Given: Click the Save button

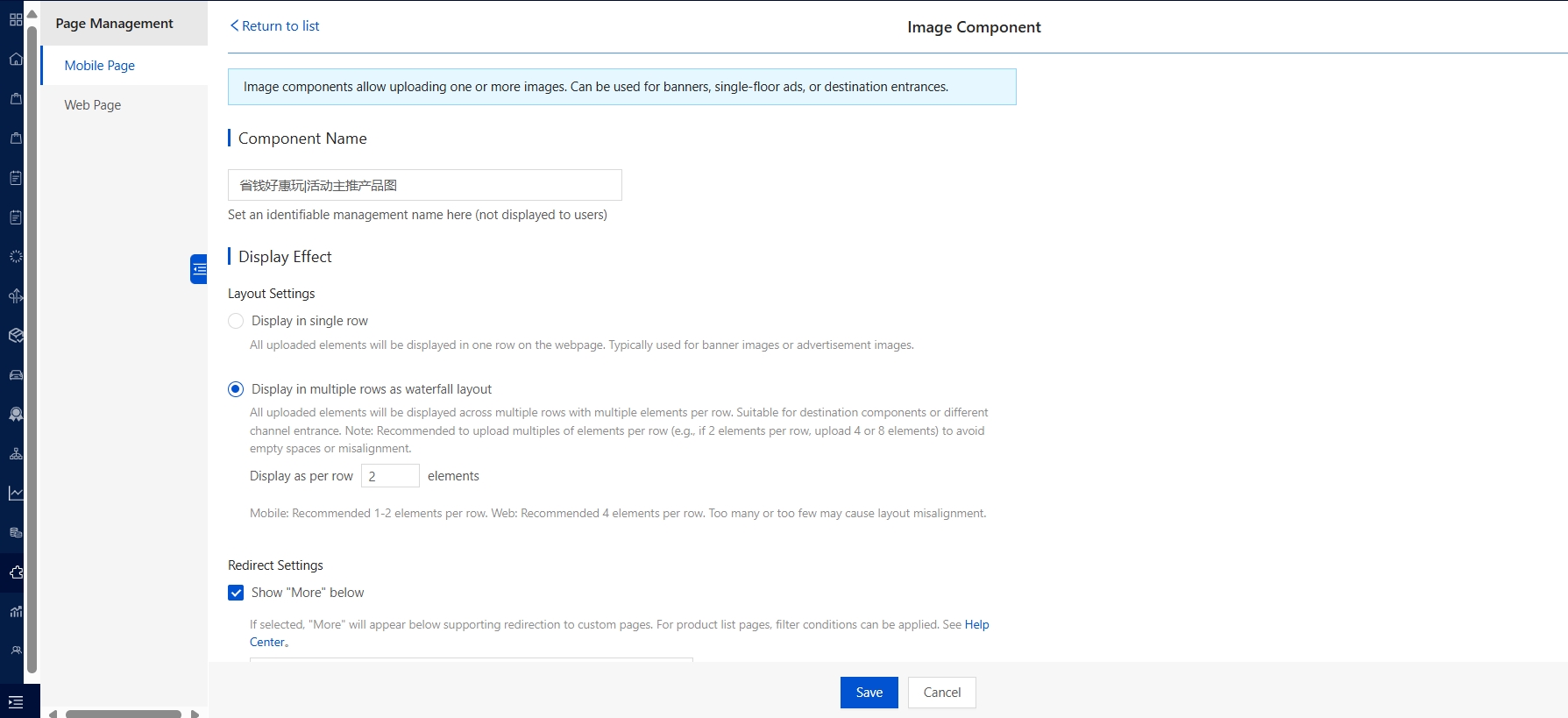Looking at the screenshot, I should click(x=869, y=693).
